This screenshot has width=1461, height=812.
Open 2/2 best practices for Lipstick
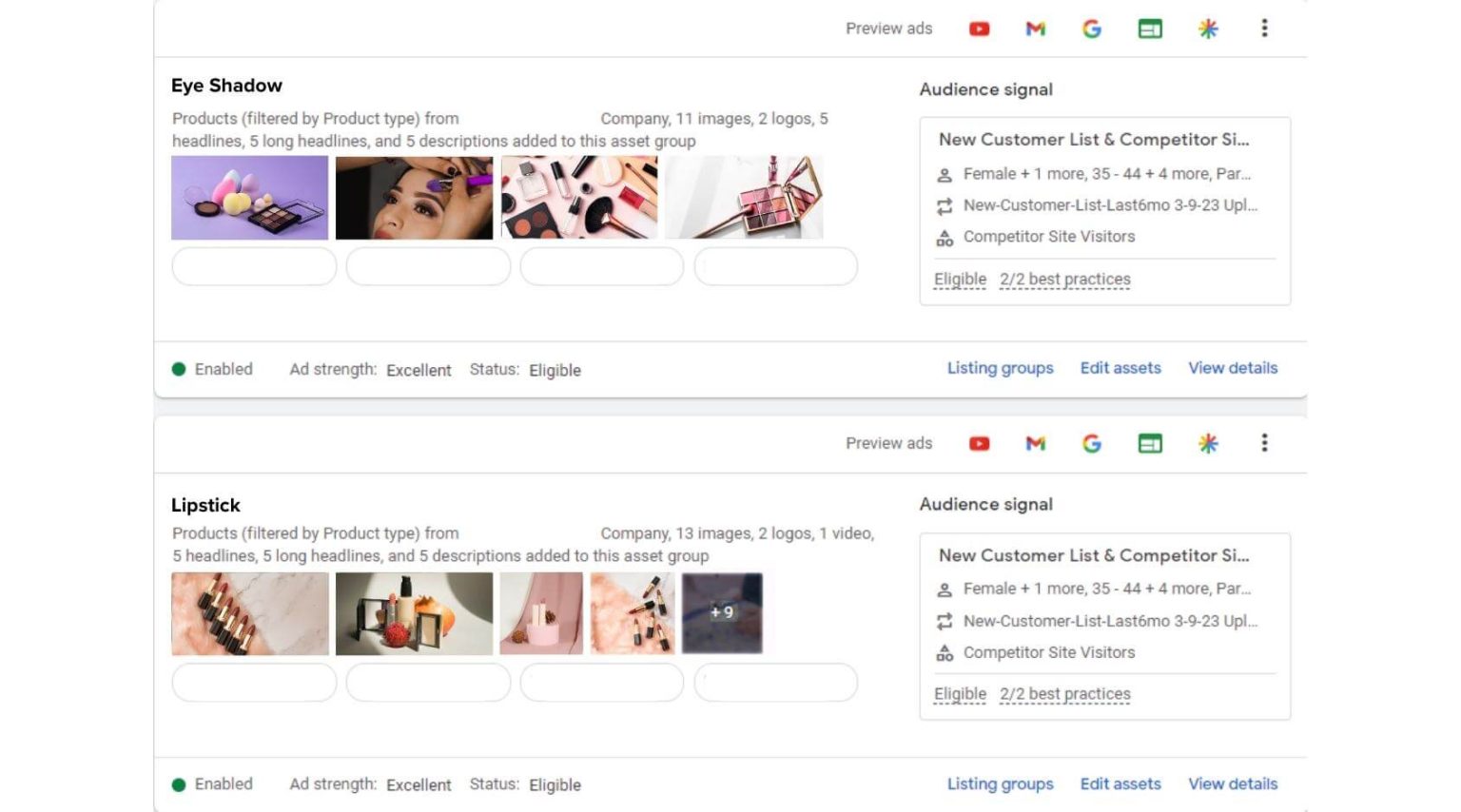tap(1064, 693)
